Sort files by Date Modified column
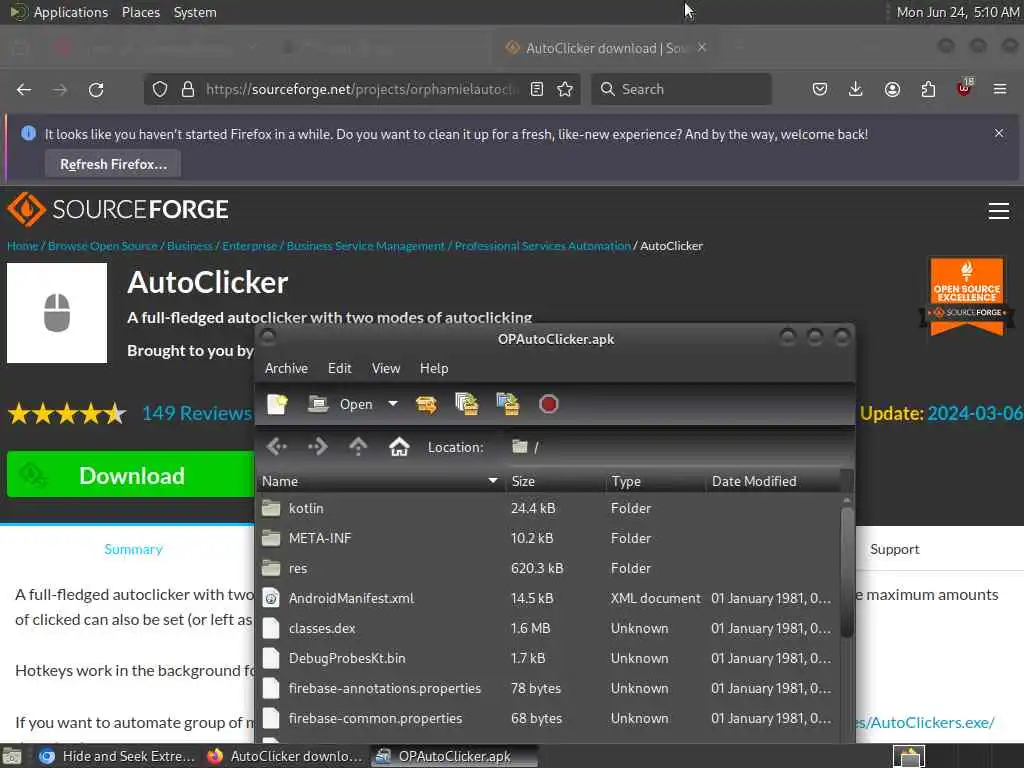Viewport: 1024px width, 768px height. click(x=773, y=481)
